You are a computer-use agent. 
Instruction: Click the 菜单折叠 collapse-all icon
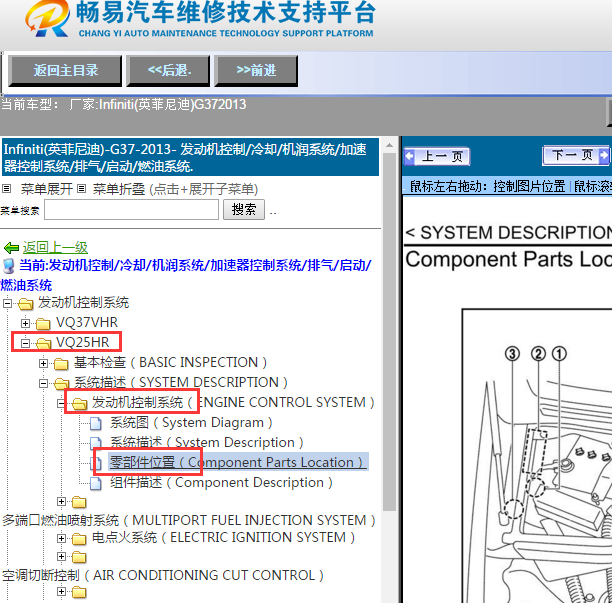(81, 189)
